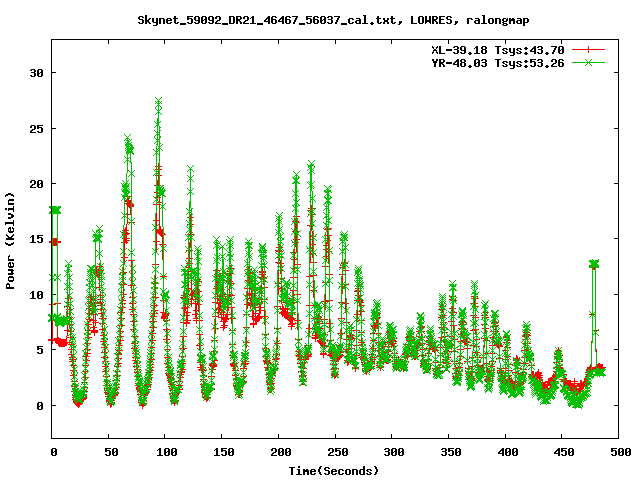Select the legend entry XL-39.18 Tsys:43.70
The image size is (640, 480).
click(498, 50)
